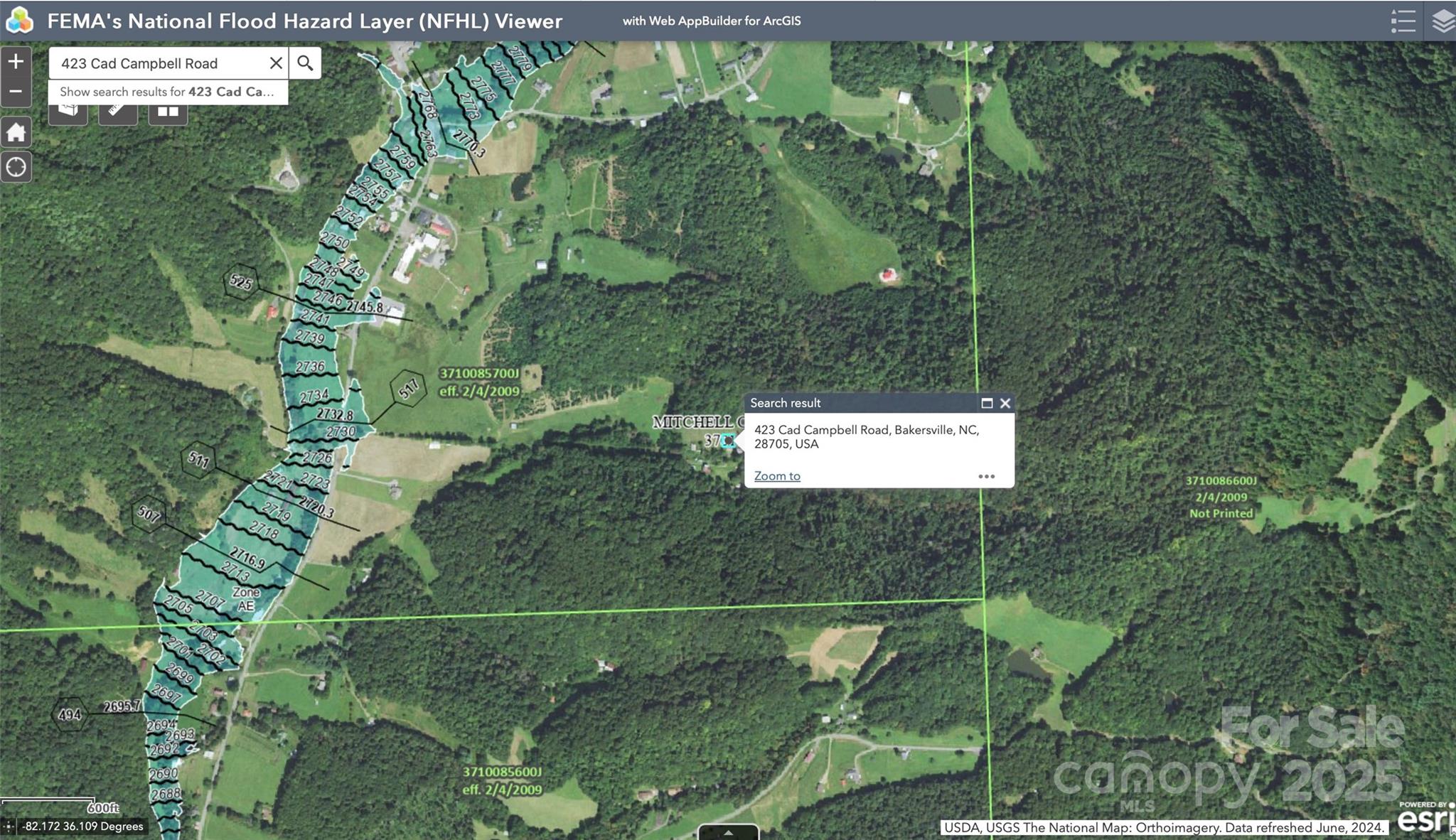Zoom in with the plus button
The height and width of the screenshot is (840, 1456).
pos(16,62)
